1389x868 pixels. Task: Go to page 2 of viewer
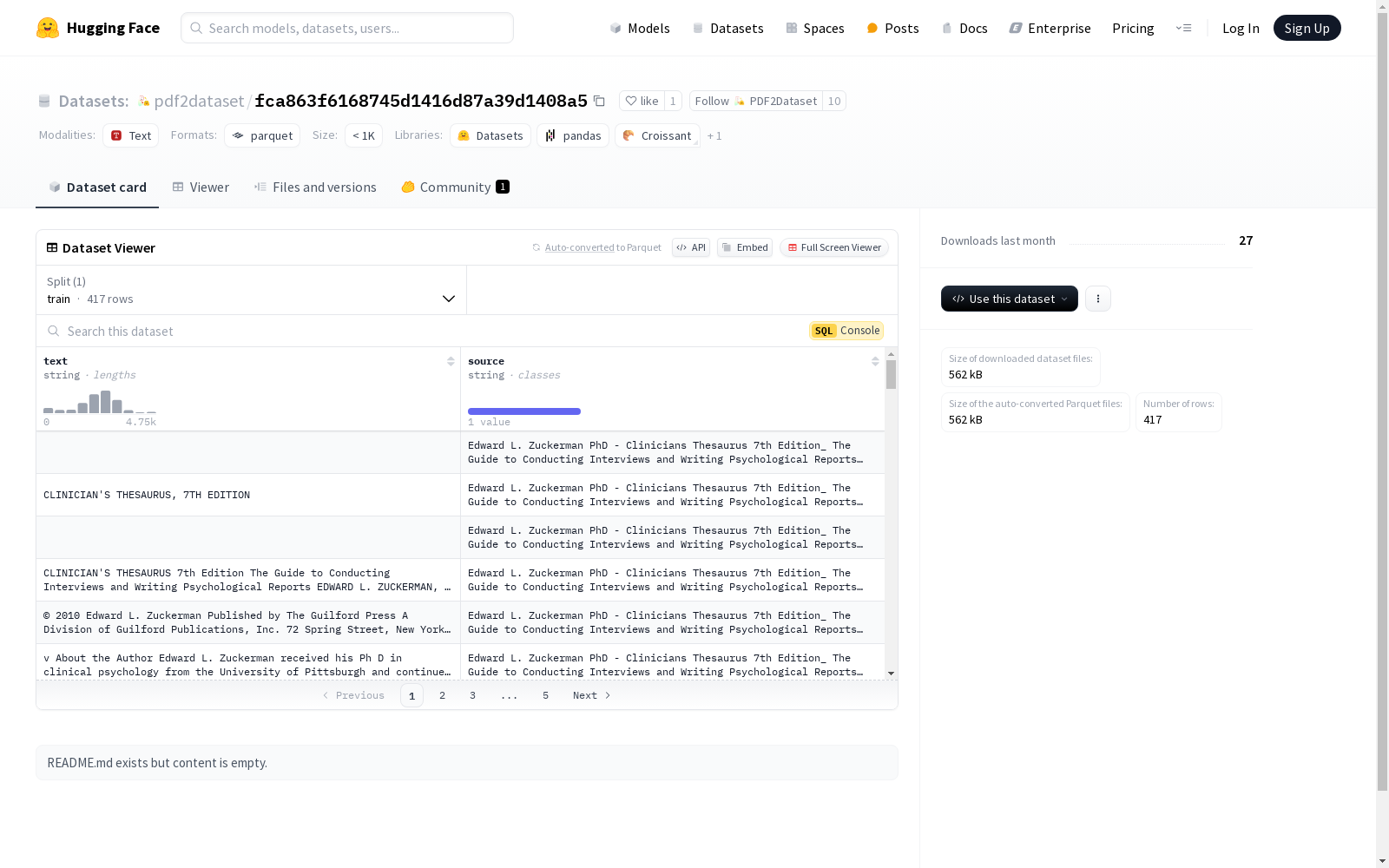point(442,695)
